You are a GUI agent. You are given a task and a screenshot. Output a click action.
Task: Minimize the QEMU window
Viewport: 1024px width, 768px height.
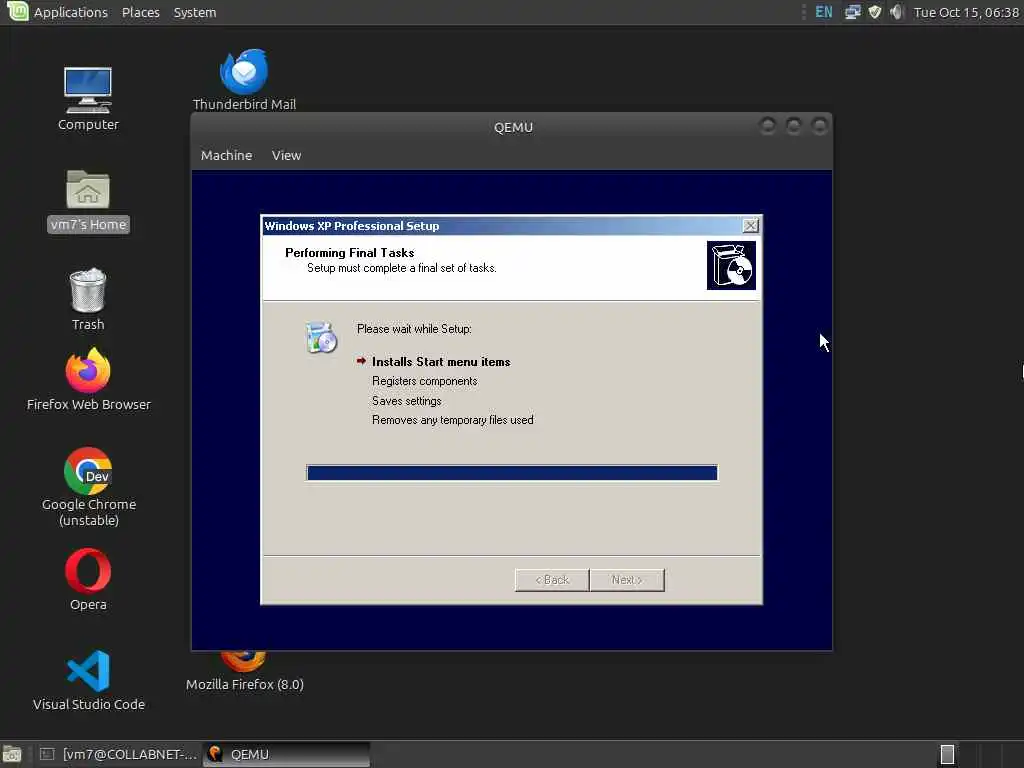(x=768, y=125)
